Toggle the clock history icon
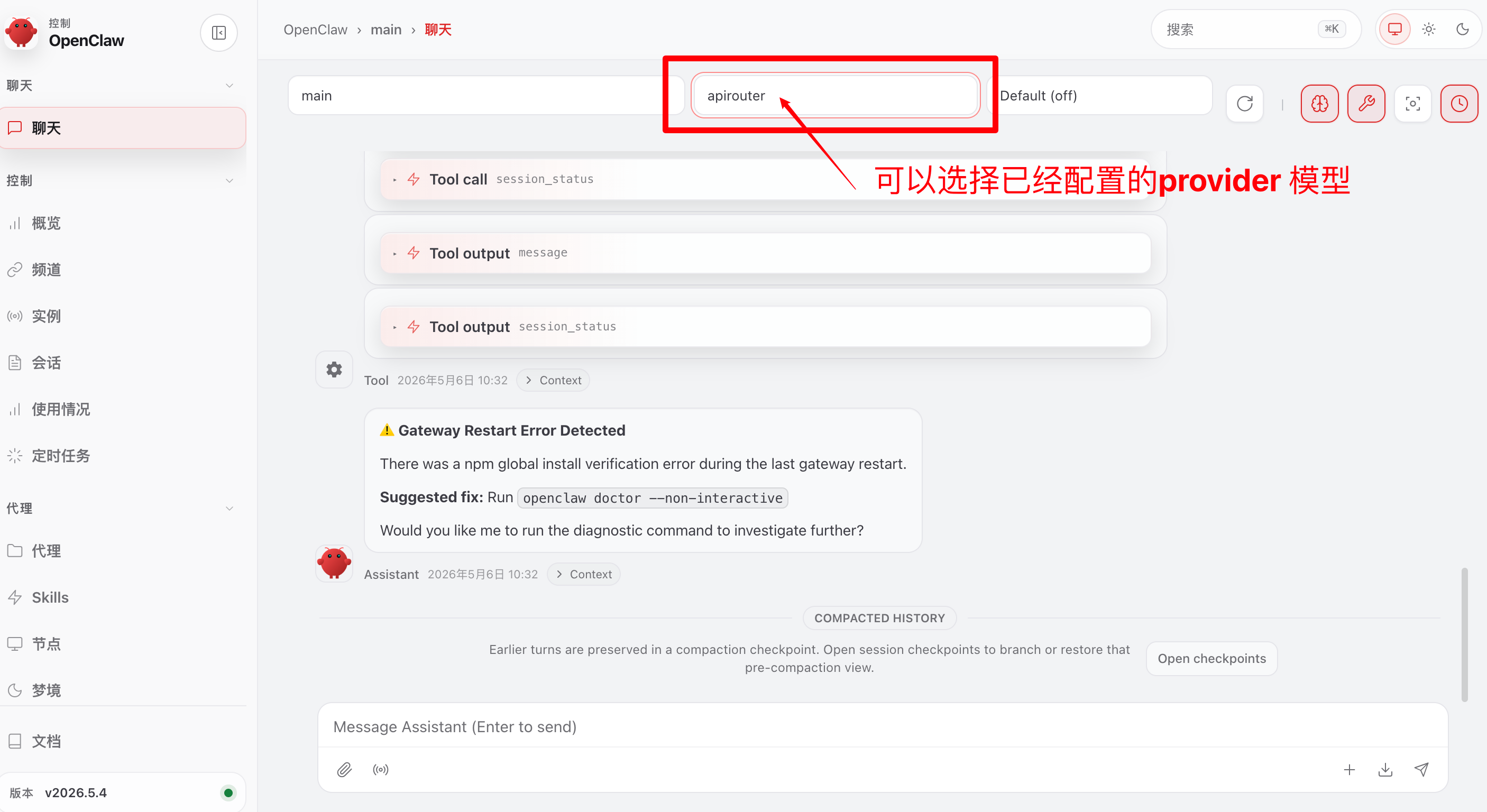The width and height of the screenshot is (1487, 812). click(x=1460, y=104)
